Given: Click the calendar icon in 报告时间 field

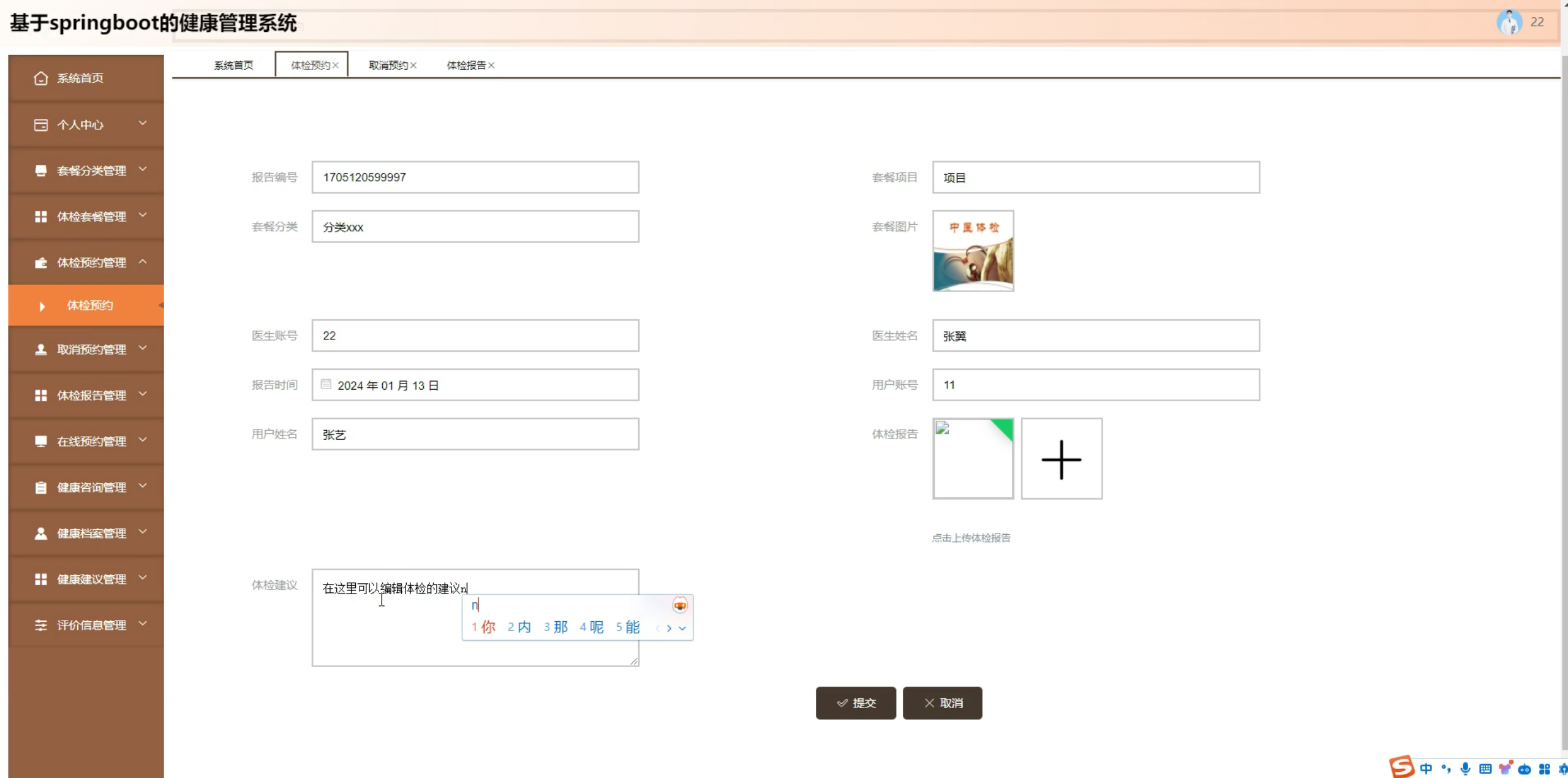Looking at the screenshot, I should pos(326,385).
